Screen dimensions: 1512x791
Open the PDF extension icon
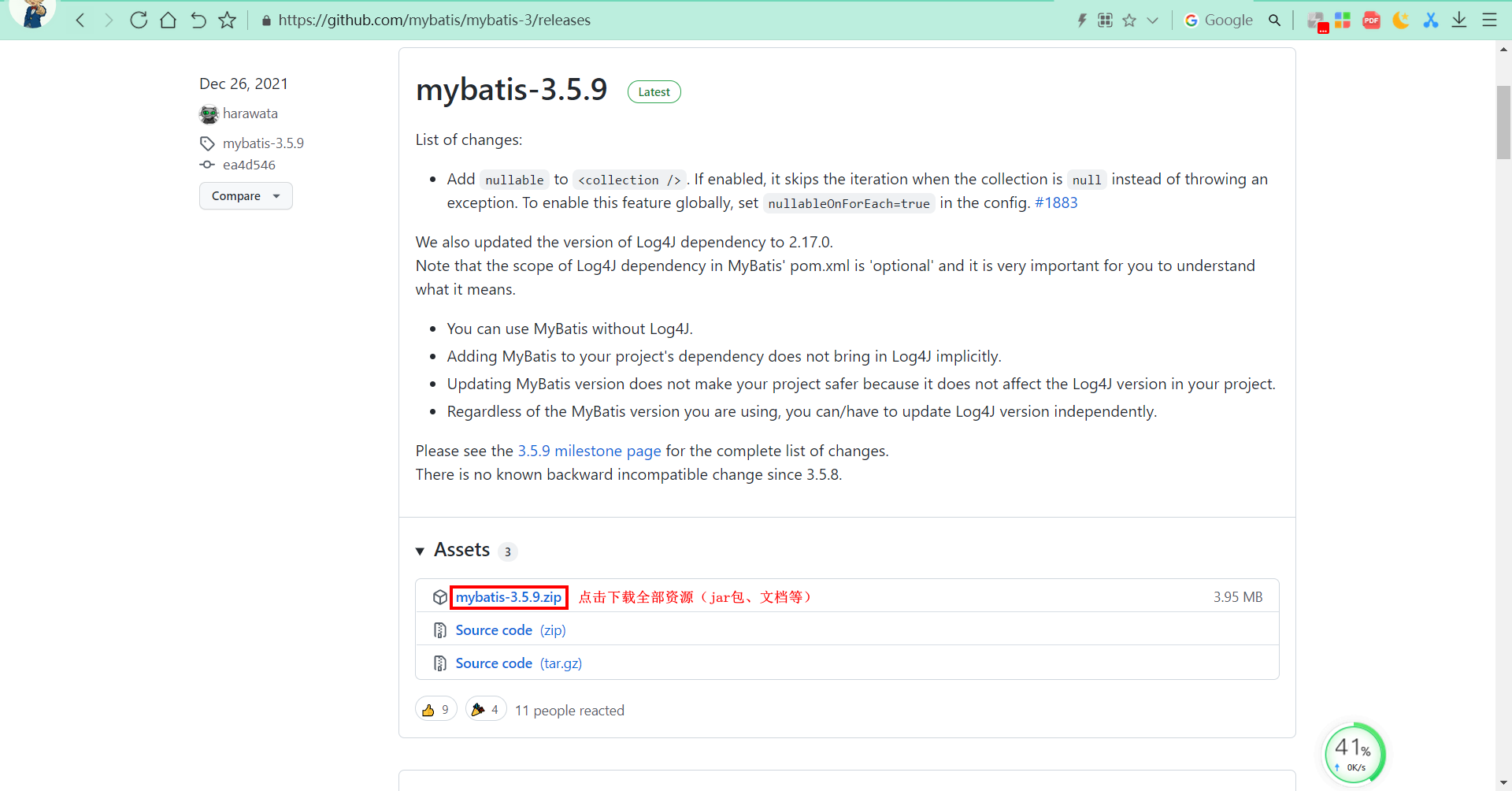[x=1372, y=20]
